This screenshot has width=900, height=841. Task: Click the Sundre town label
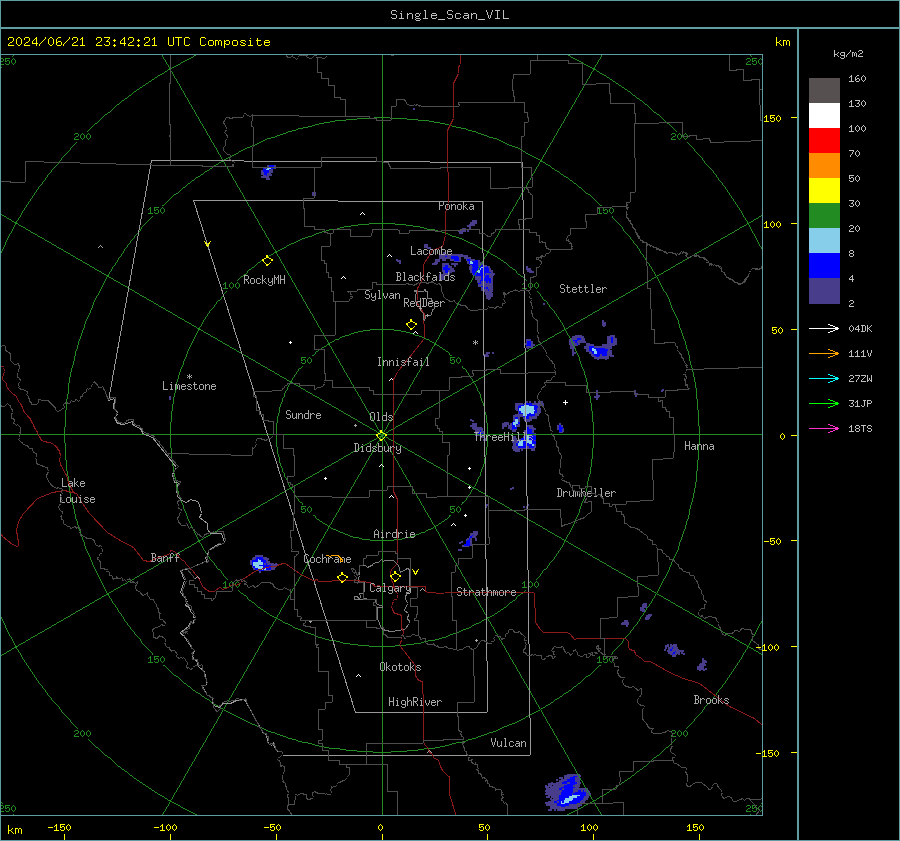coord(303,415)
